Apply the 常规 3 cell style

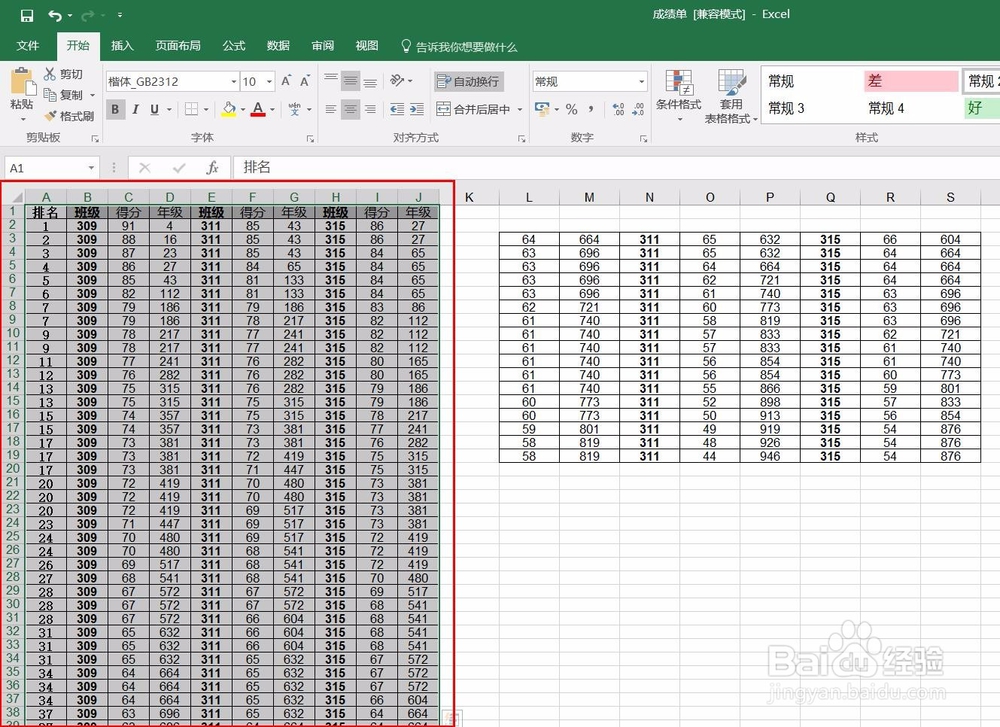coord(811,108)
